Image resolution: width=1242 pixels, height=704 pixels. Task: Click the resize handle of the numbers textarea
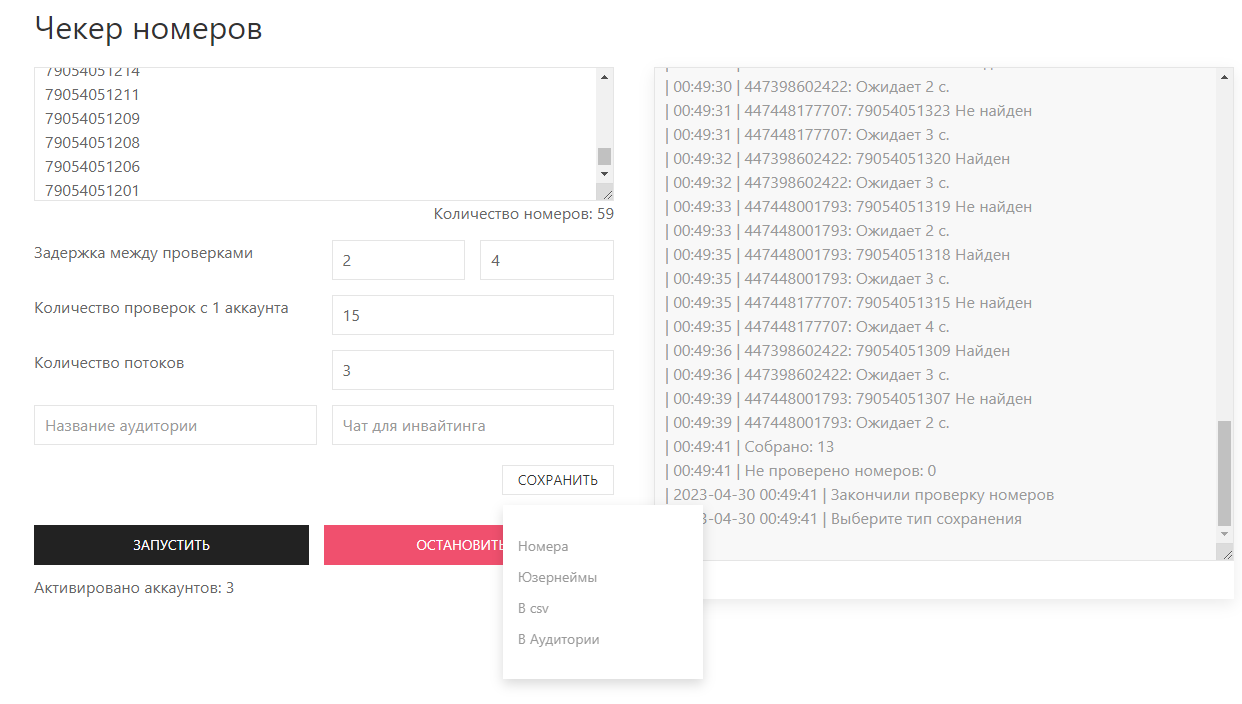[604, 192]
